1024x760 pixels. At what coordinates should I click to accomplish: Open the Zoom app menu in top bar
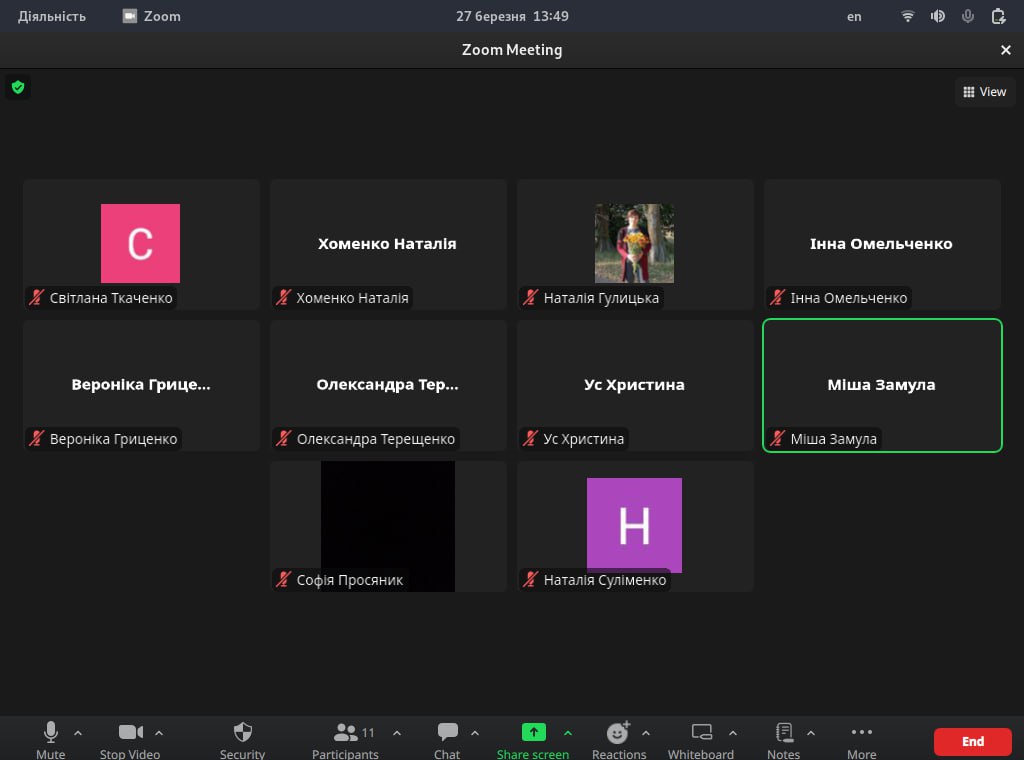point(152,16)
